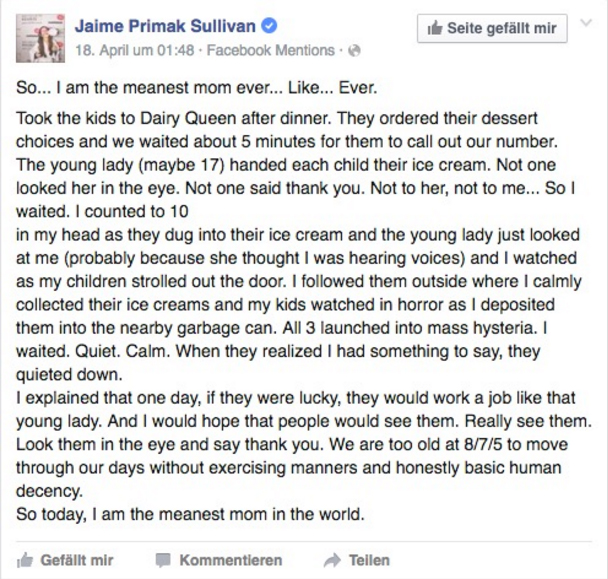Click the paragraph starting I explained that one day
The height and width of the screenshot is (579, 608).
click(x=304, y=444)
